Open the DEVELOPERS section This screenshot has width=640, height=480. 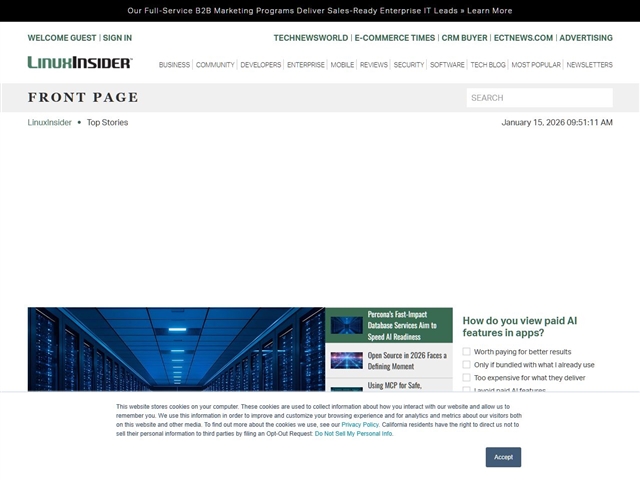[x=261, y=65]
